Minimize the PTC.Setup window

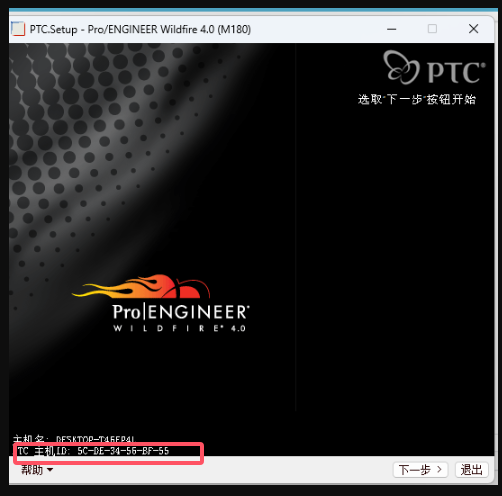click(x=392, y=29)
